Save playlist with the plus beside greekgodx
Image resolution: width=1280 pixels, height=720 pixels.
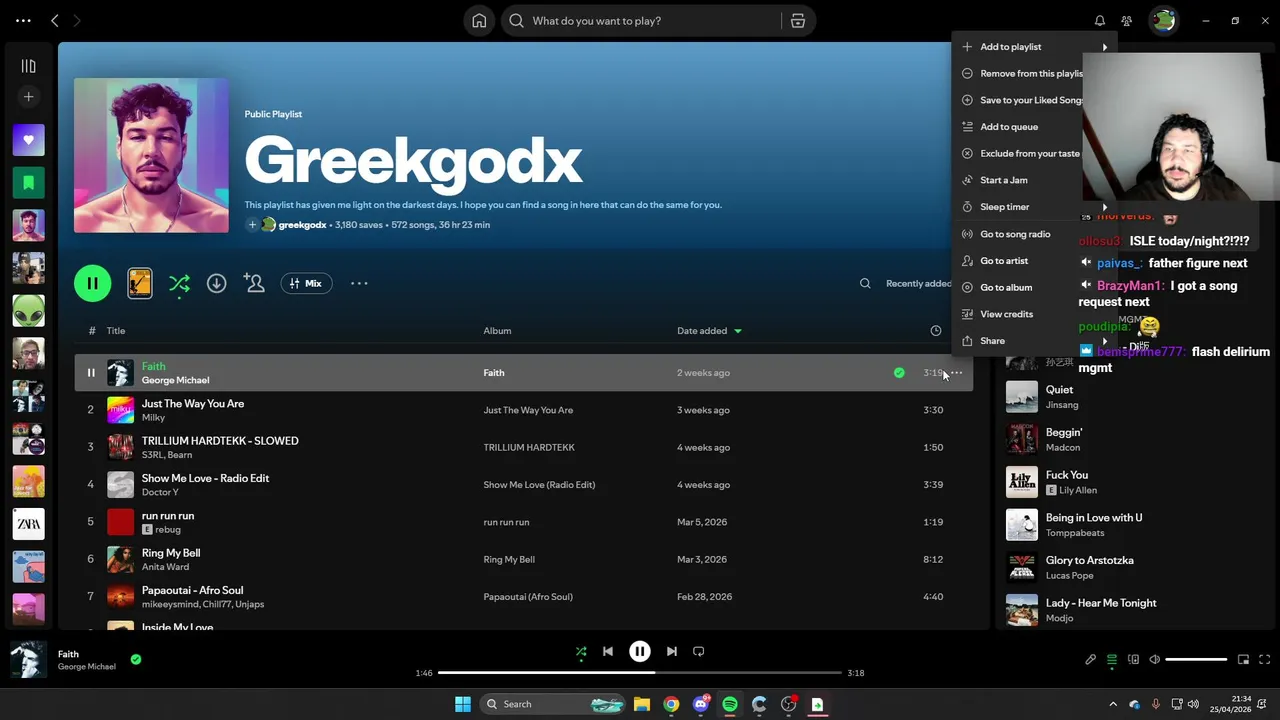(252, 225)
